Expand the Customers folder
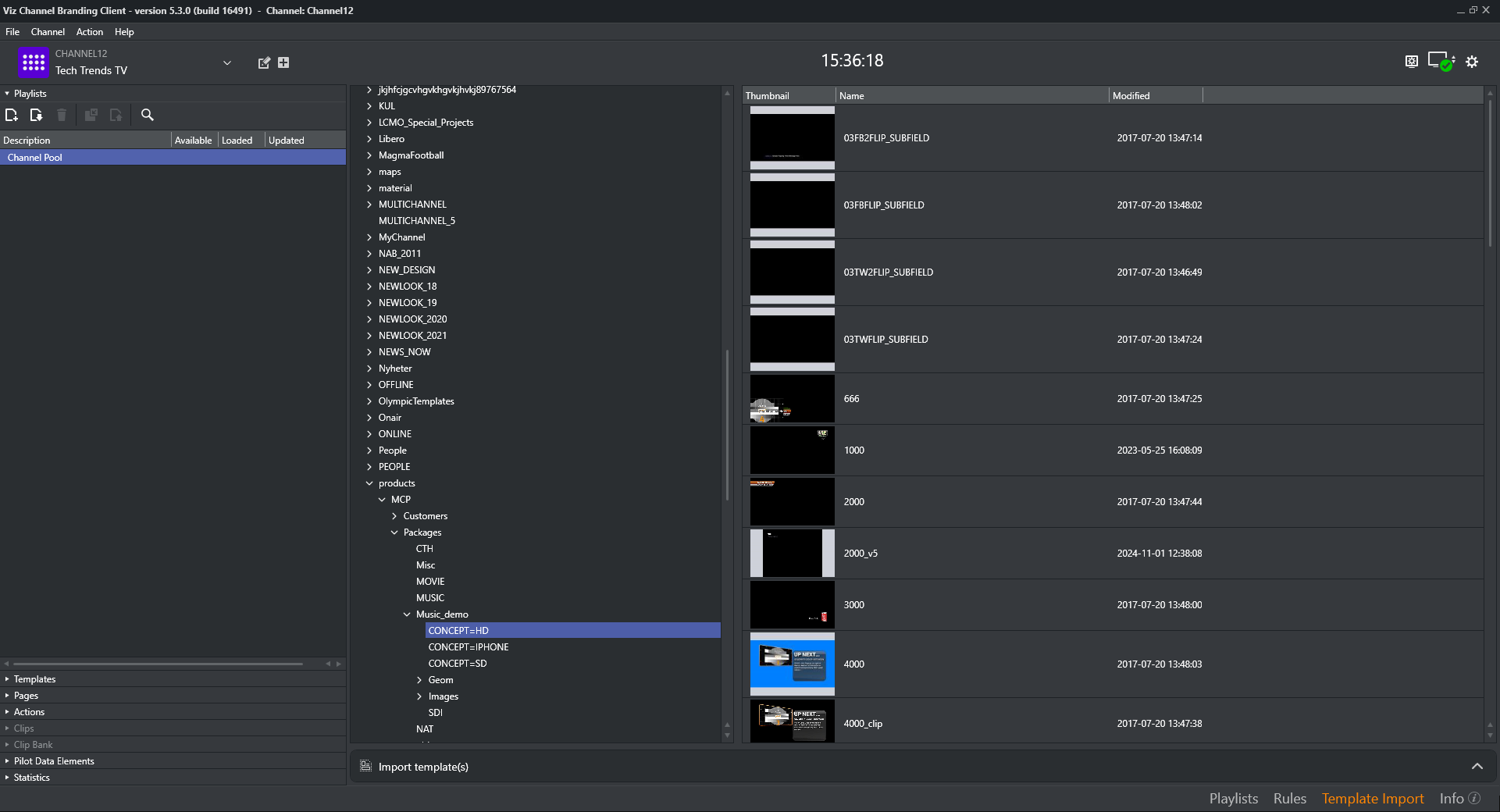 point(394,516)
